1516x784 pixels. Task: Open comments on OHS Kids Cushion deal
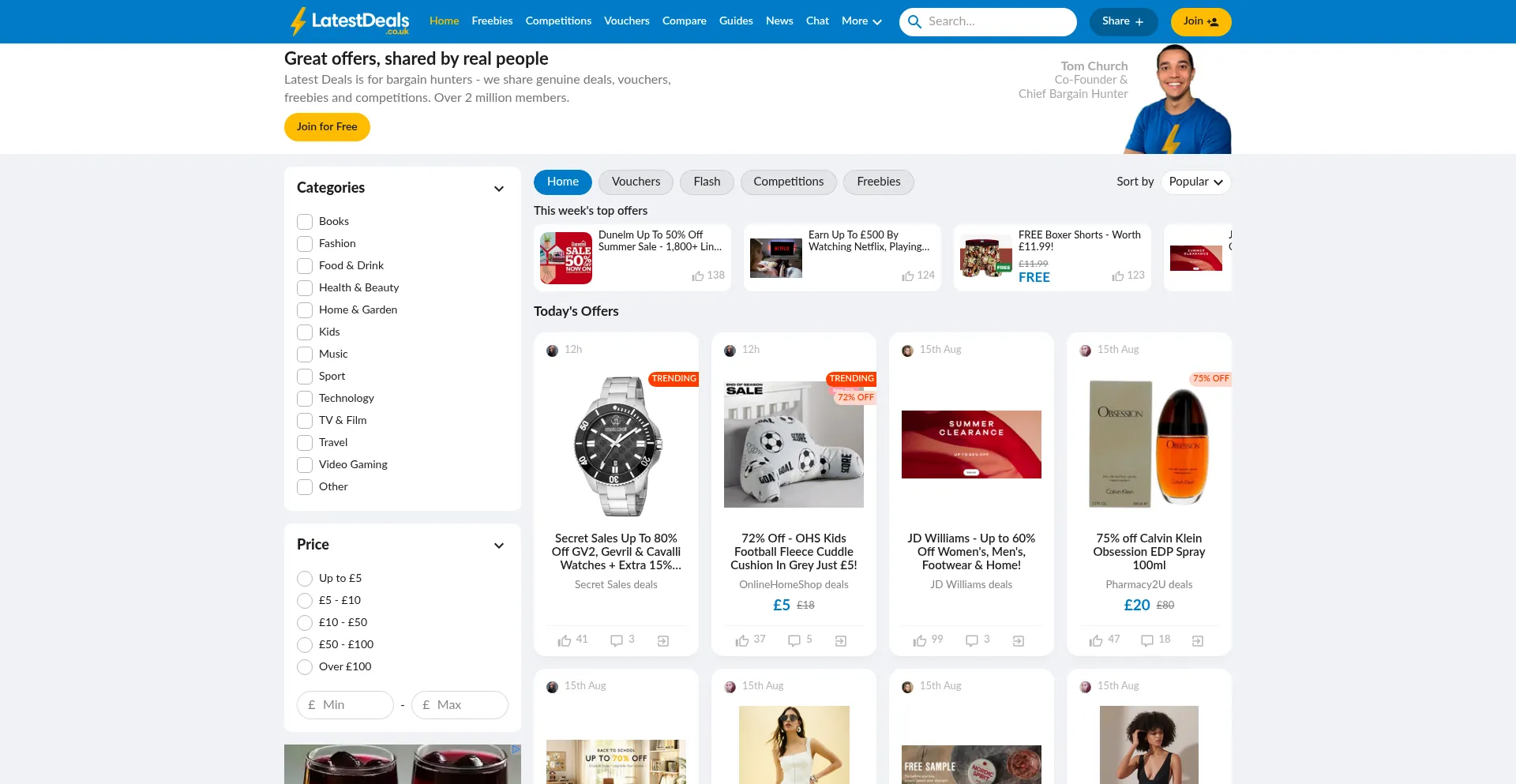(794, 640)
